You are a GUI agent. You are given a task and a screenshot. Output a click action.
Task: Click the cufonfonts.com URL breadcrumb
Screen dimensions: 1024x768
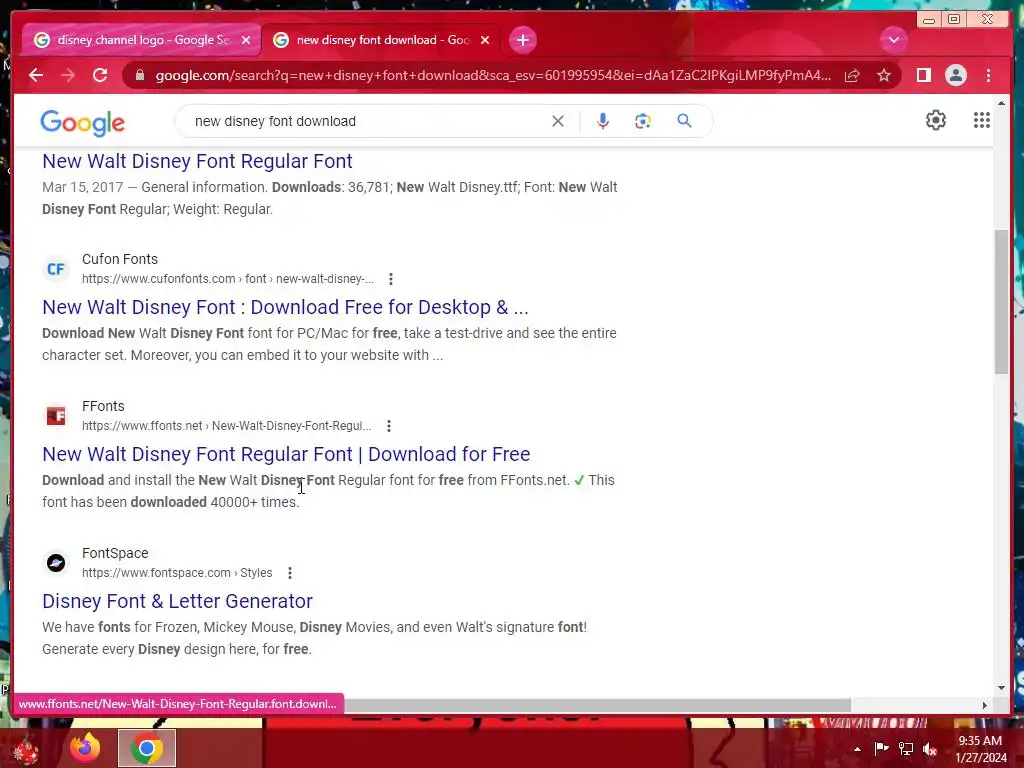click(227, 279)
